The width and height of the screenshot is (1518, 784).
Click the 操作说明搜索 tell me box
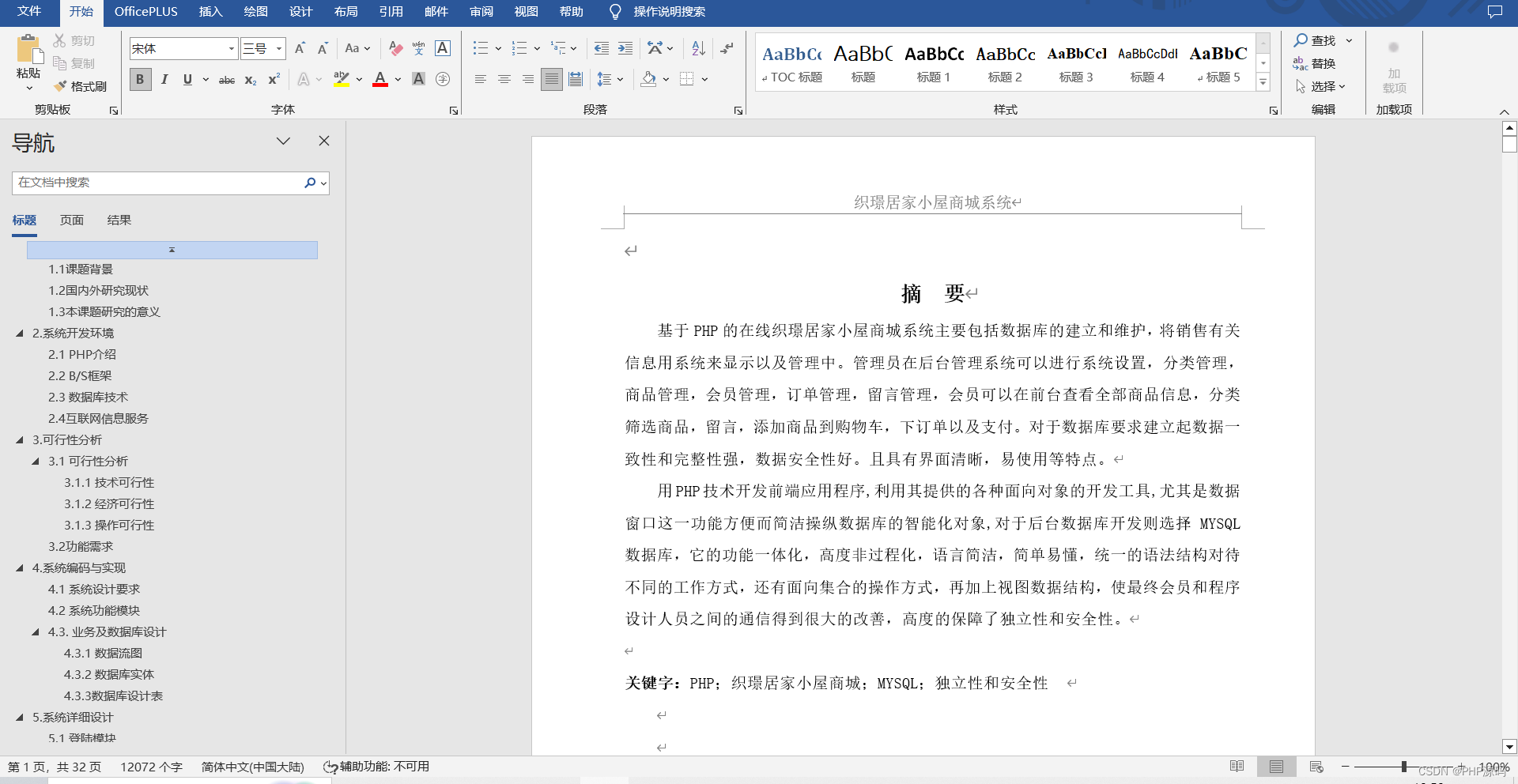[669, 11]
